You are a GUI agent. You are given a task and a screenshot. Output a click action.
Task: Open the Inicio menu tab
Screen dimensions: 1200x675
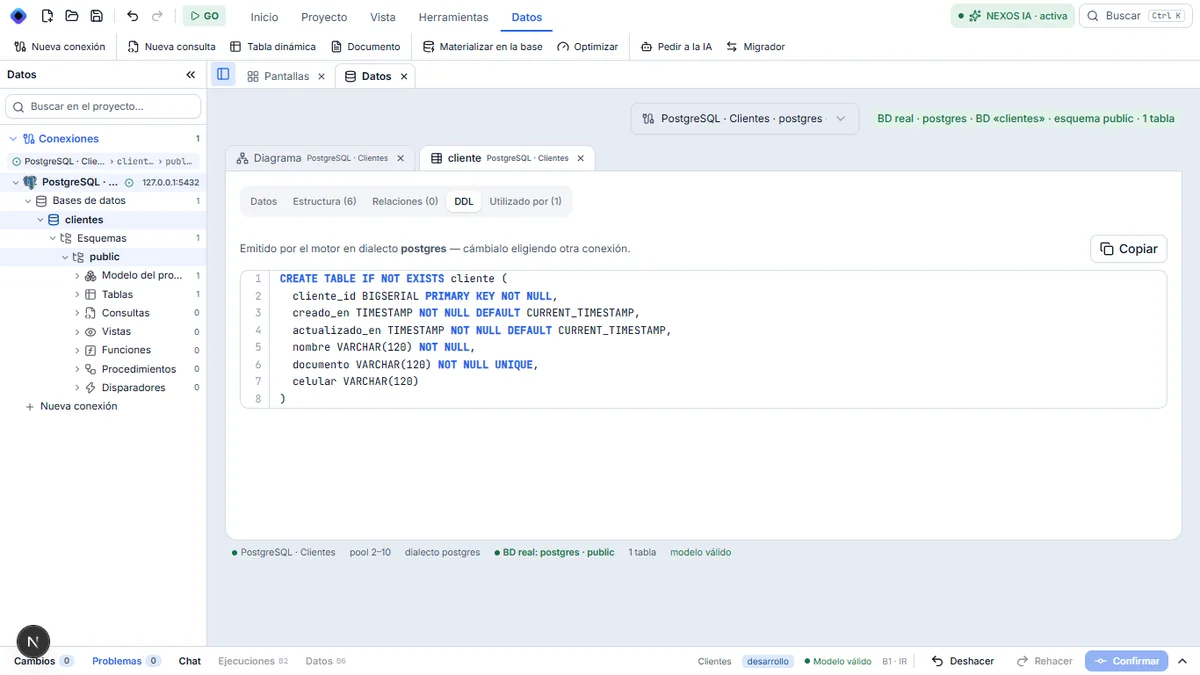click(x=264, y=17)
